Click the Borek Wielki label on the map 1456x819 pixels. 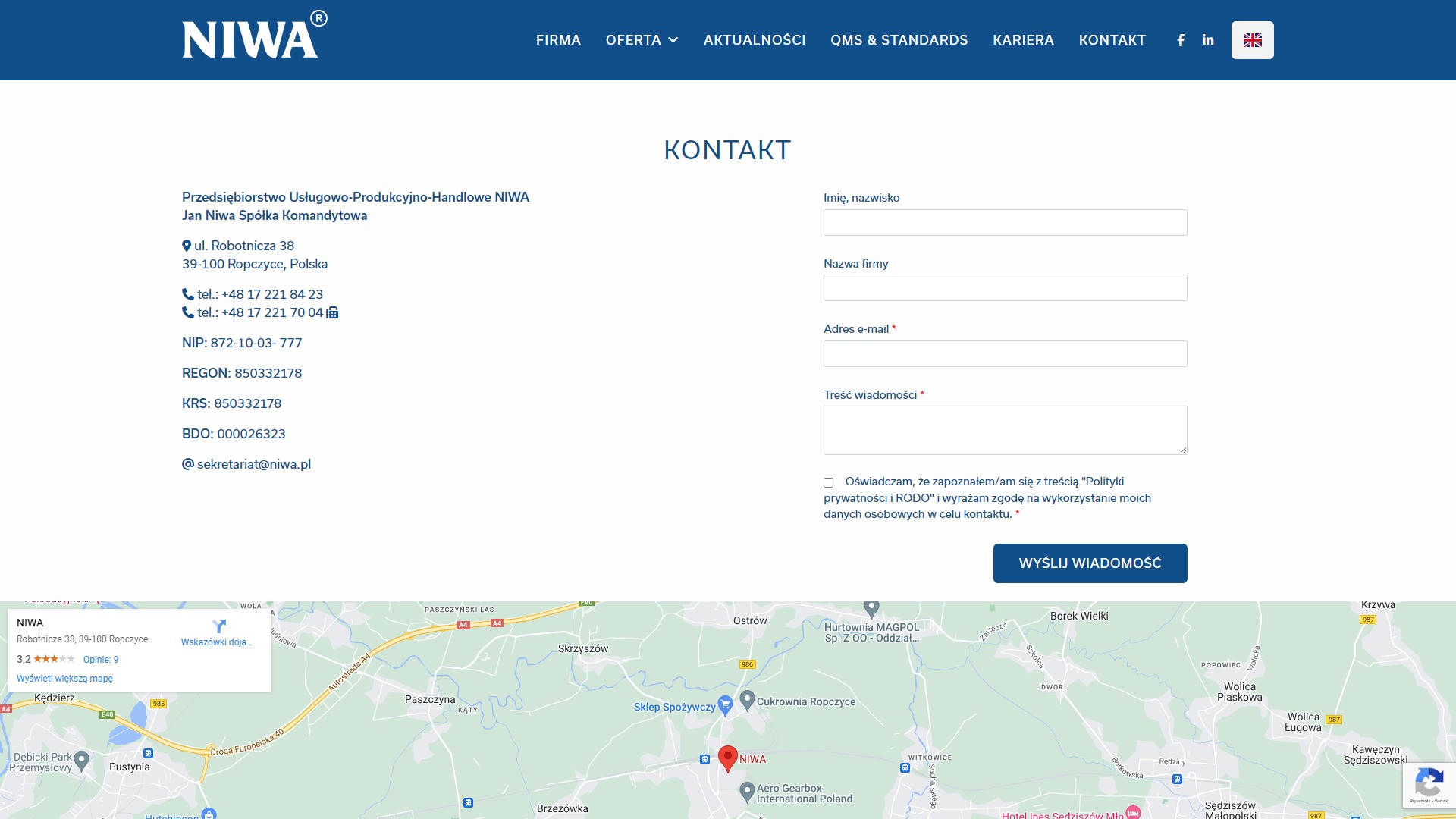coord(1079,616)
